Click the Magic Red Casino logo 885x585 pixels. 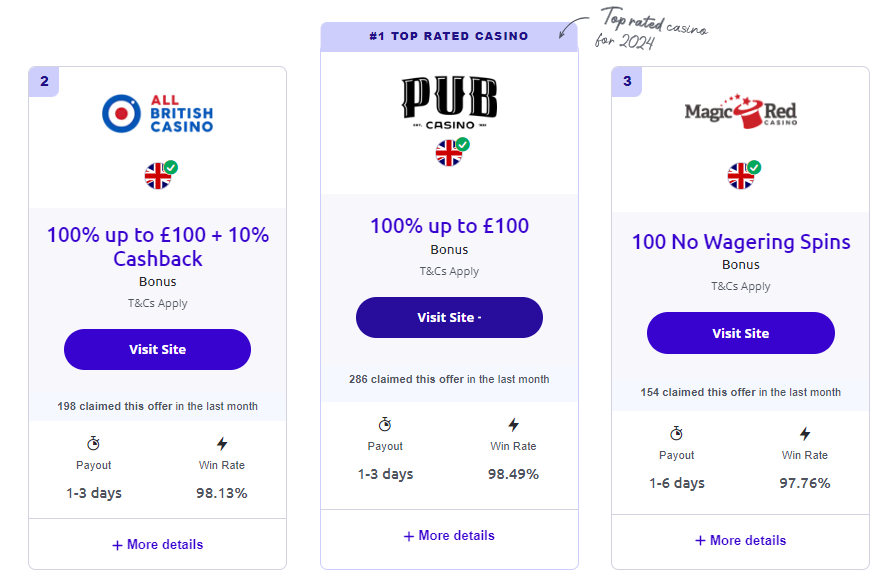pos(740,111)
